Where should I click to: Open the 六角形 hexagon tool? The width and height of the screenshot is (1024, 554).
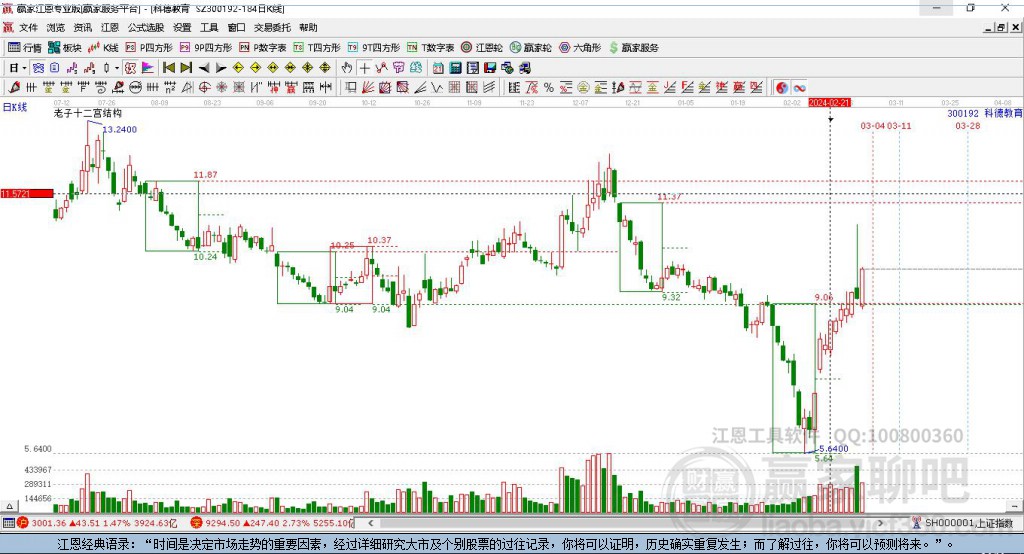click(x=580, y=48)
